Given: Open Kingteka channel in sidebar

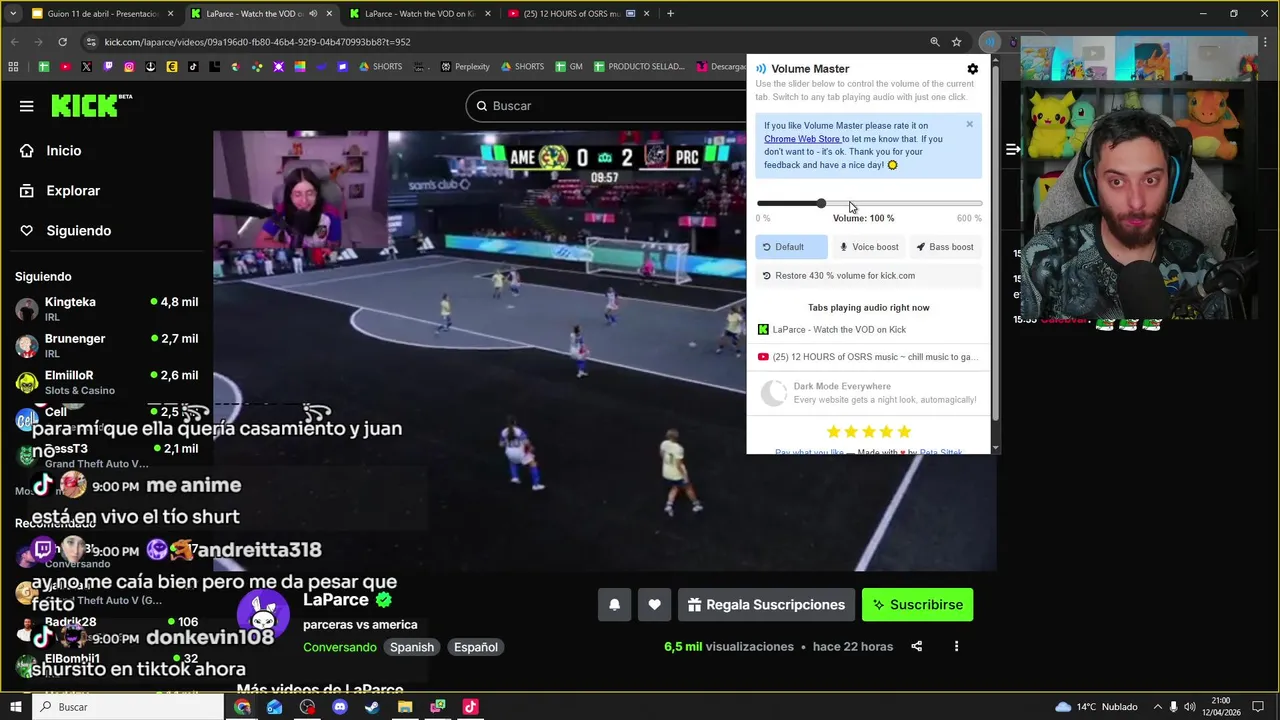Looking at the screenshot, I should 106,308.
